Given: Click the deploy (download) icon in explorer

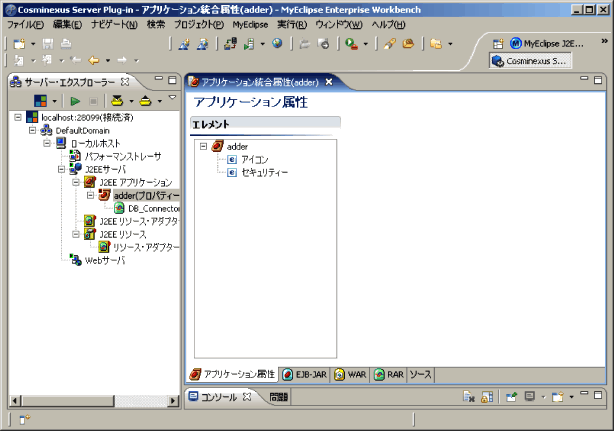Looking at the screenshot, I should tap(117, 101).
